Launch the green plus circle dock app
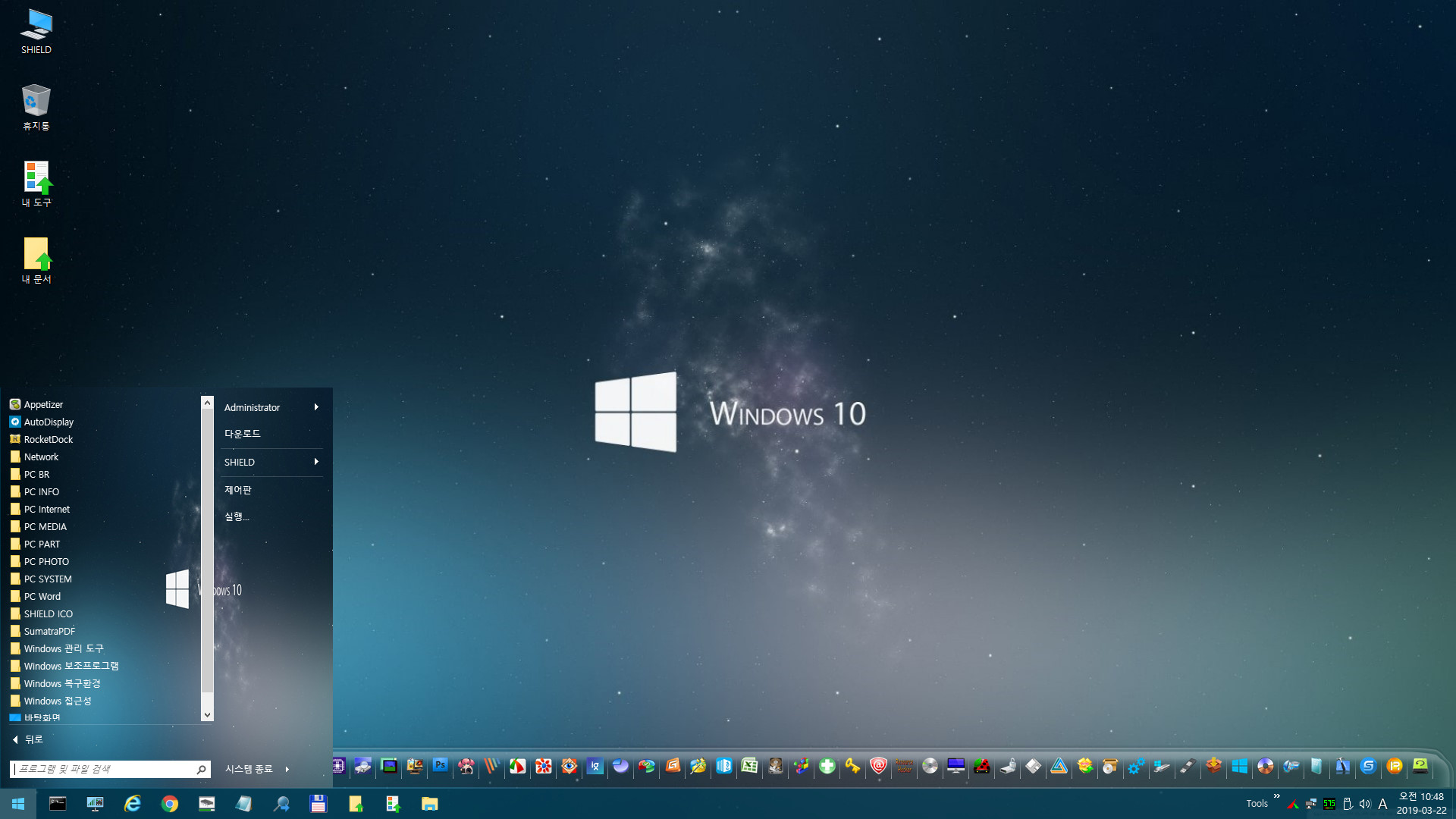This screenshot has width=1456, height=819. tap(827, 766)
